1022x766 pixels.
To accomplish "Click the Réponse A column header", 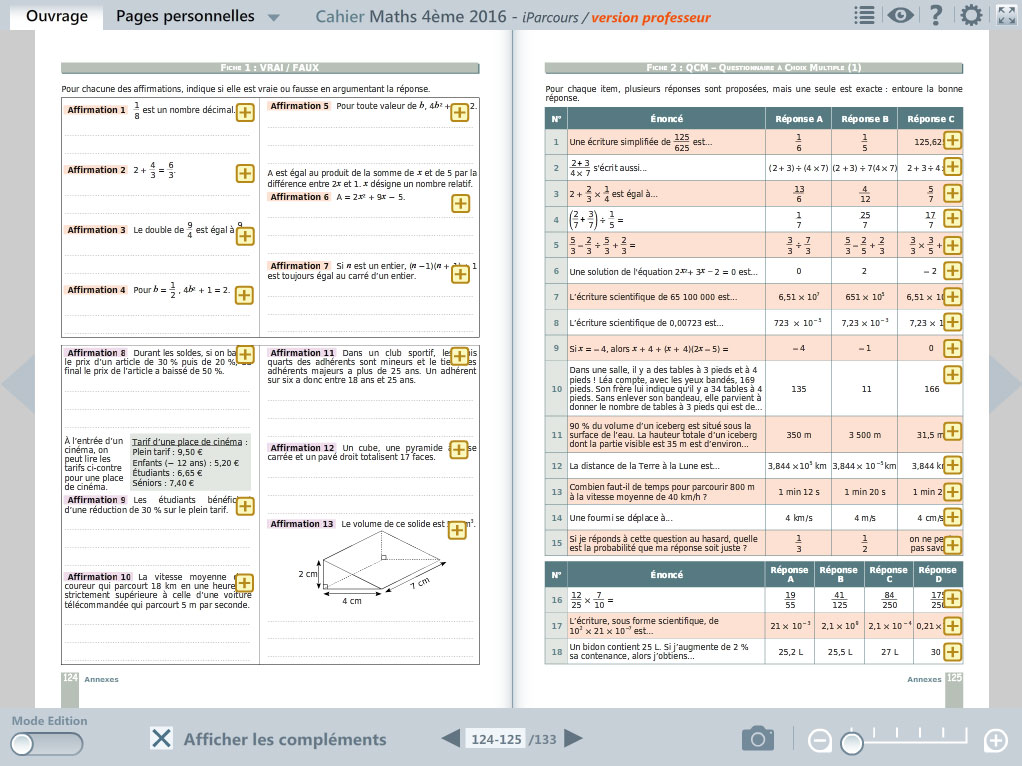I will click(798, 119).
